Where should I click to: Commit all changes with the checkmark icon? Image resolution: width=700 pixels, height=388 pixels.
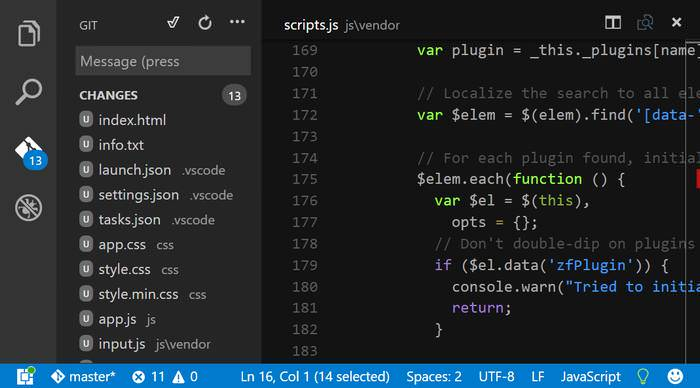[x=173, y=22]
